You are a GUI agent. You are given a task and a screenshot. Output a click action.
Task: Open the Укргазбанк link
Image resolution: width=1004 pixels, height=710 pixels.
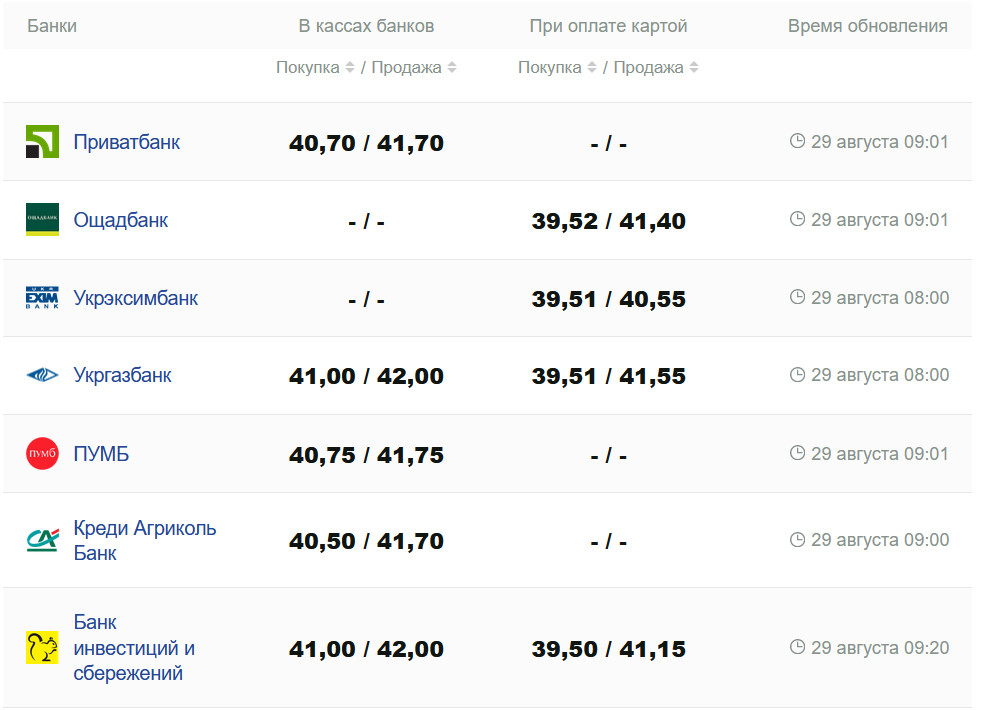tap(123, 376)
